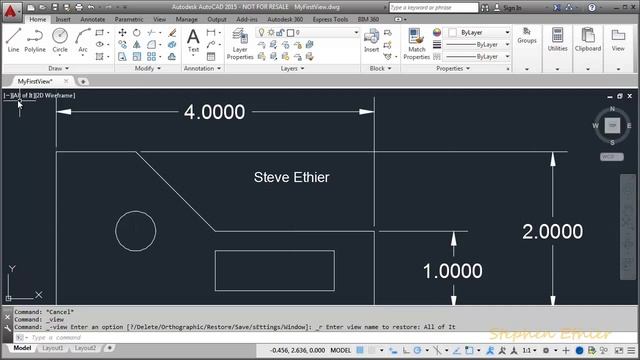Toggle grid display in status bar

click(360, 350)
